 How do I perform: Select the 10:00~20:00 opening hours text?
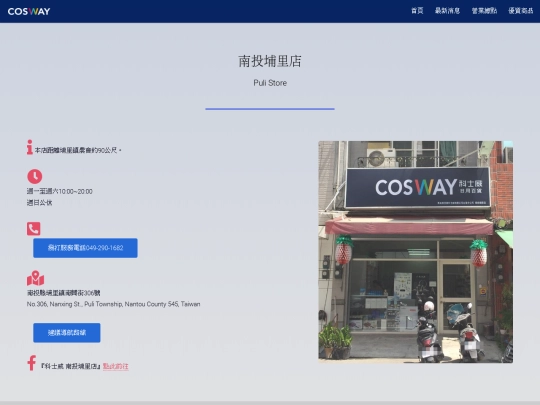point(60,191)
